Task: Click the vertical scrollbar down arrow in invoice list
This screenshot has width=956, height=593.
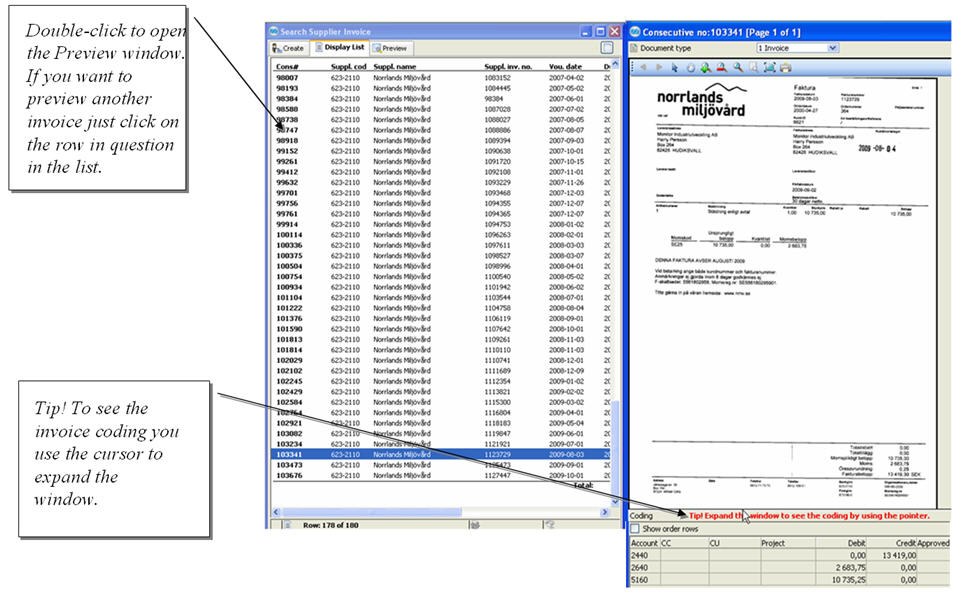Action: tap(615, 502)
